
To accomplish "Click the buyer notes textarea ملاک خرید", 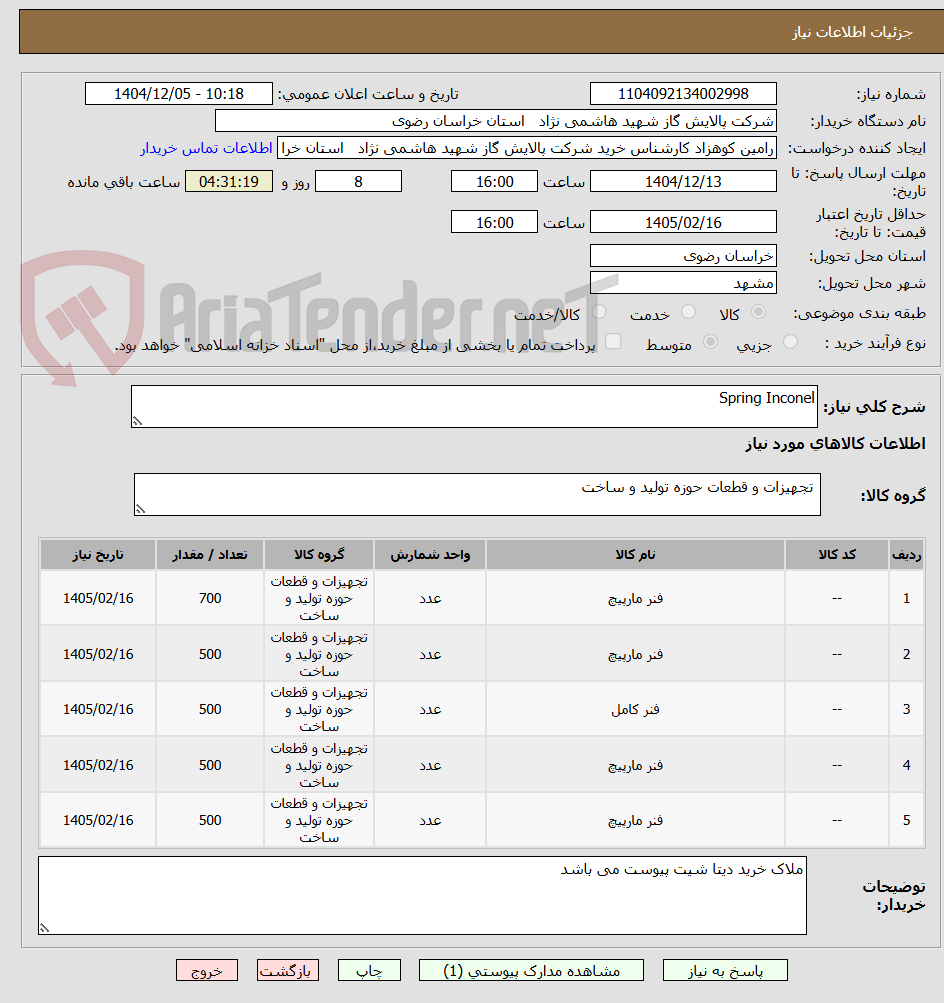I will point(422,896).
